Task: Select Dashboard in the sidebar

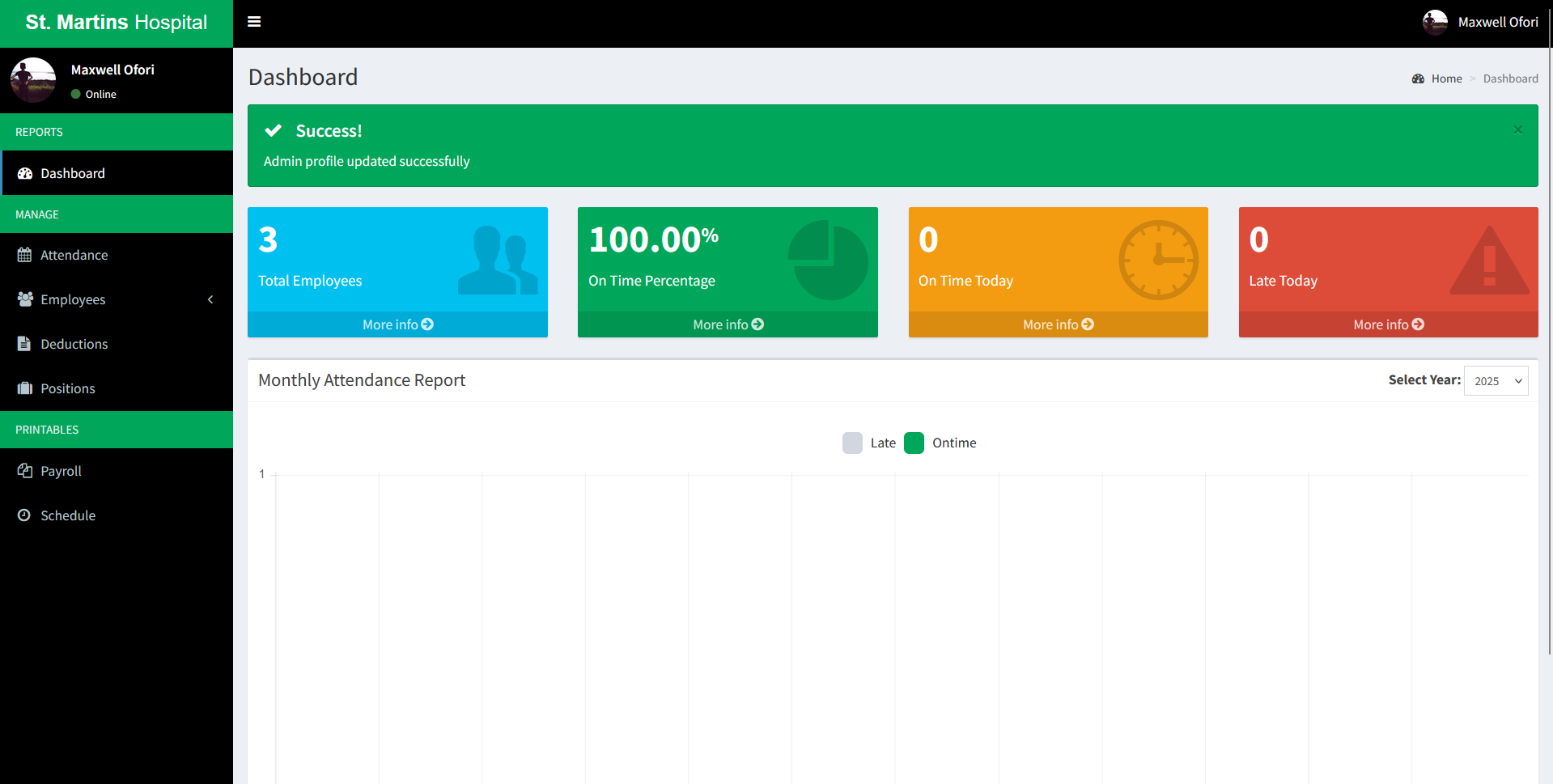Action: coord(73,173)
